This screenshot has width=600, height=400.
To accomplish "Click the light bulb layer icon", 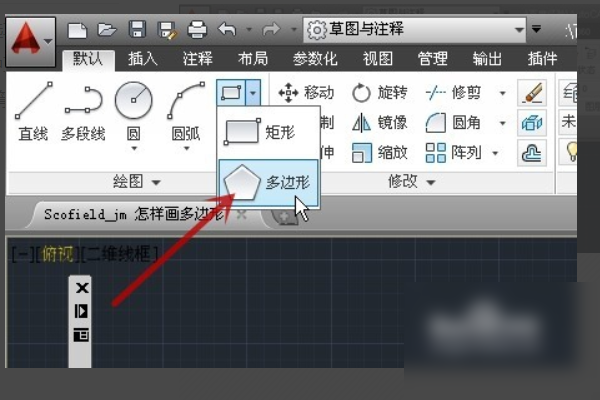I will tap(571, 152).
